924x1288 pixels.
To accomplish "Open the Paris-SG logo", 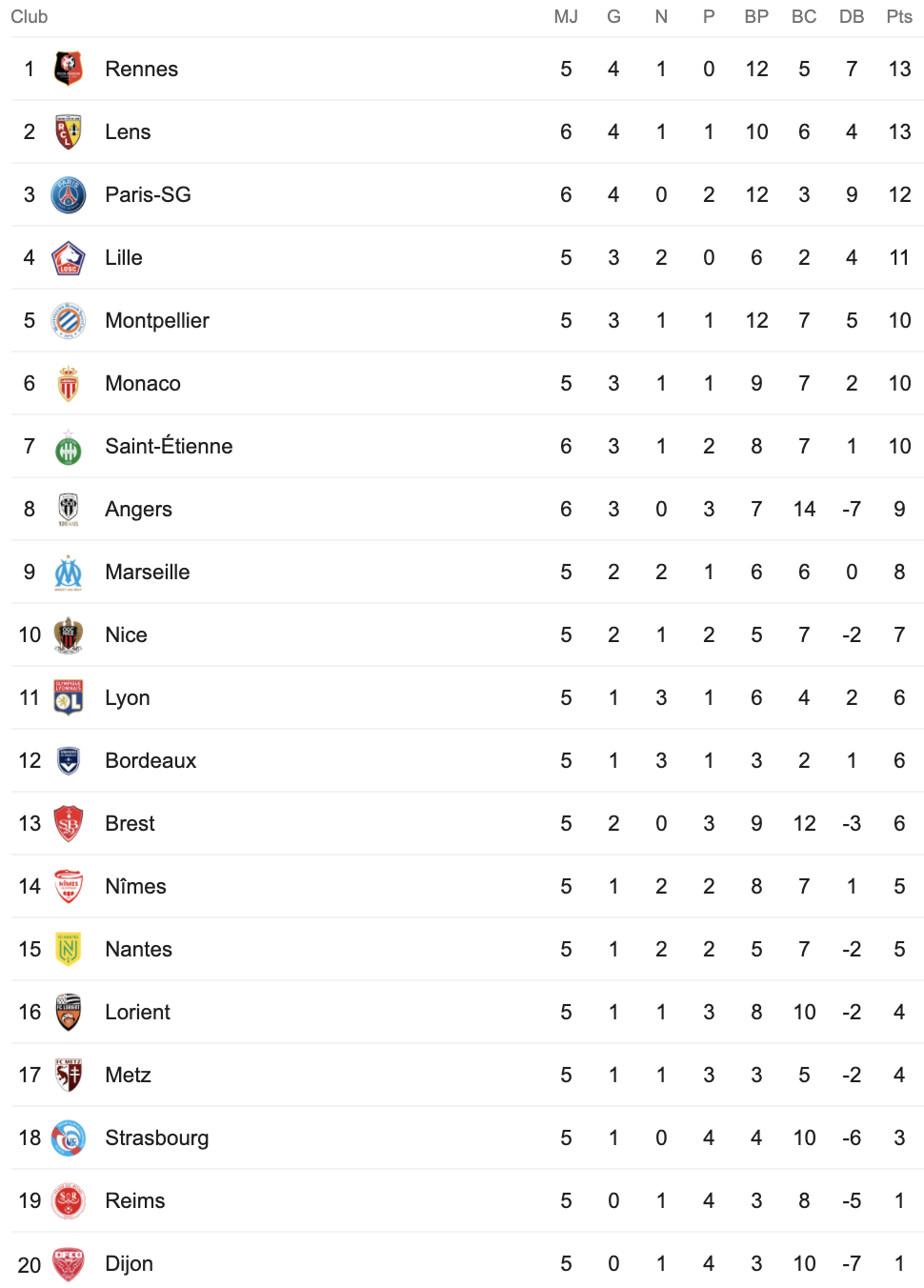I will click(69, 194).
